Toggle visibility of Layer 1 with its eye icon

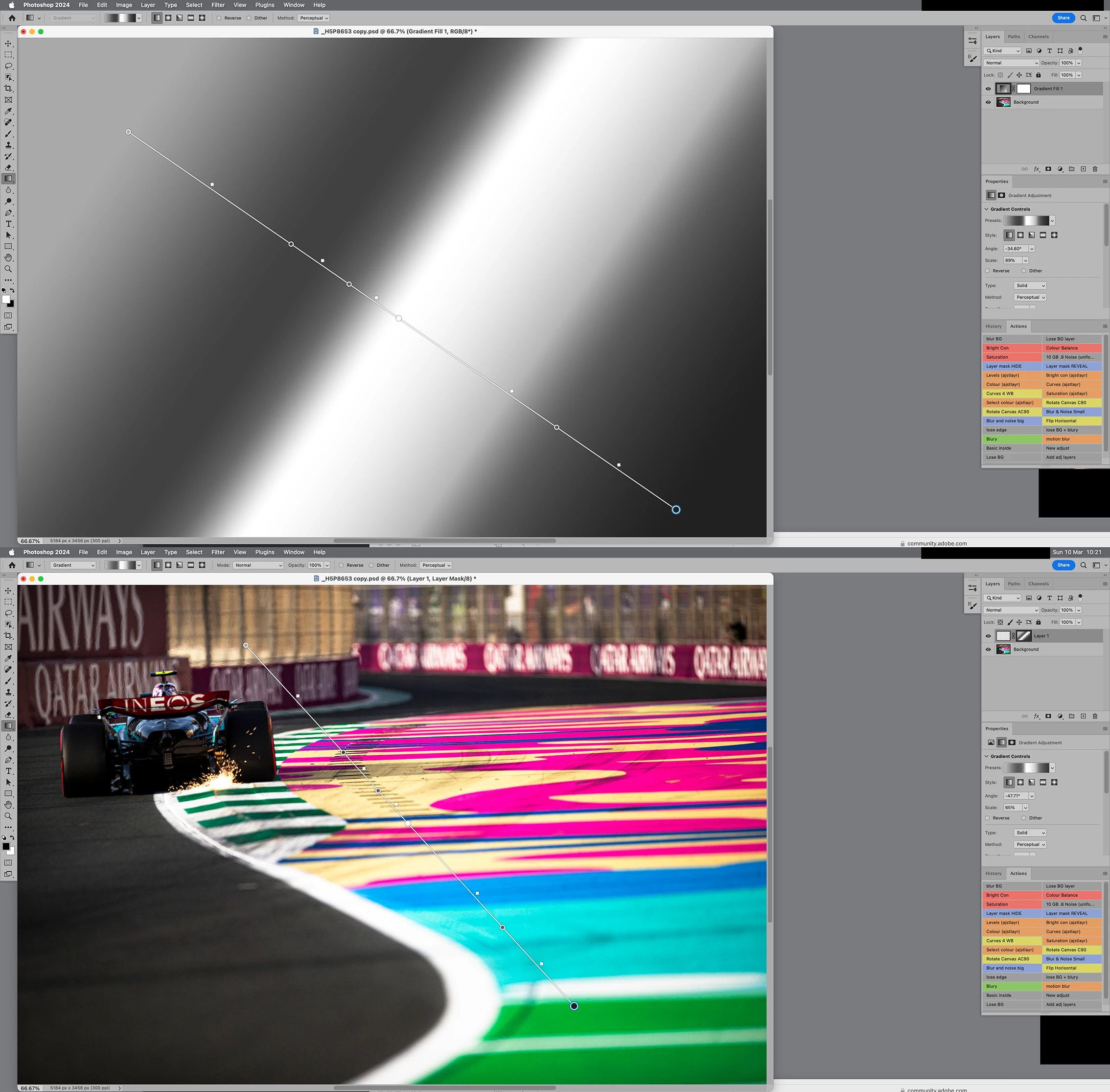tap(988, 636)
